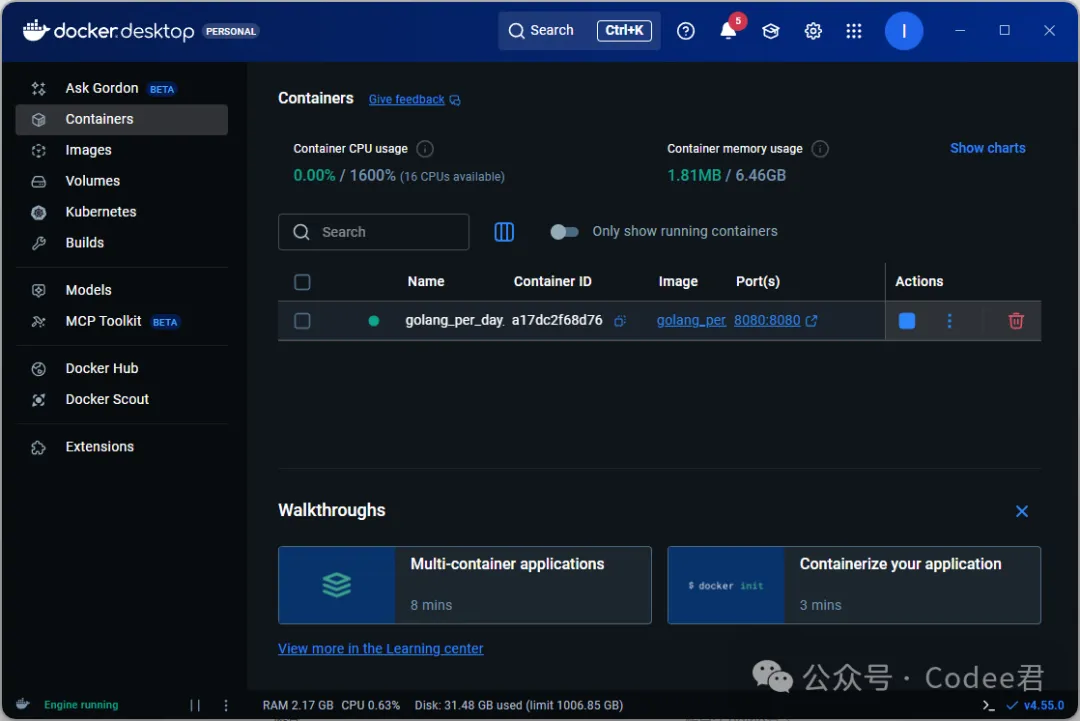Screen dimensions: 1080x721
Task: Open more actions menu for golang_per_day
Action: point(949,321)
